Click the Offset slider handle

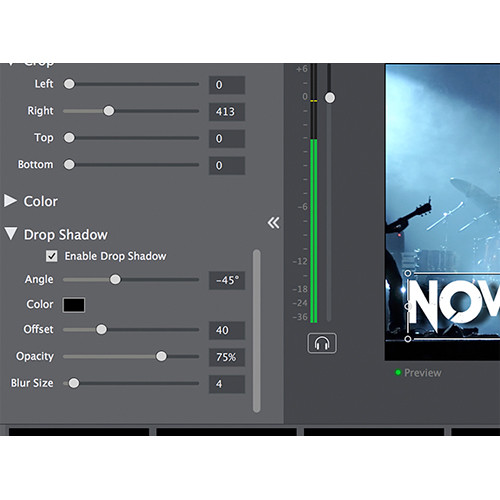click(102, 330)
